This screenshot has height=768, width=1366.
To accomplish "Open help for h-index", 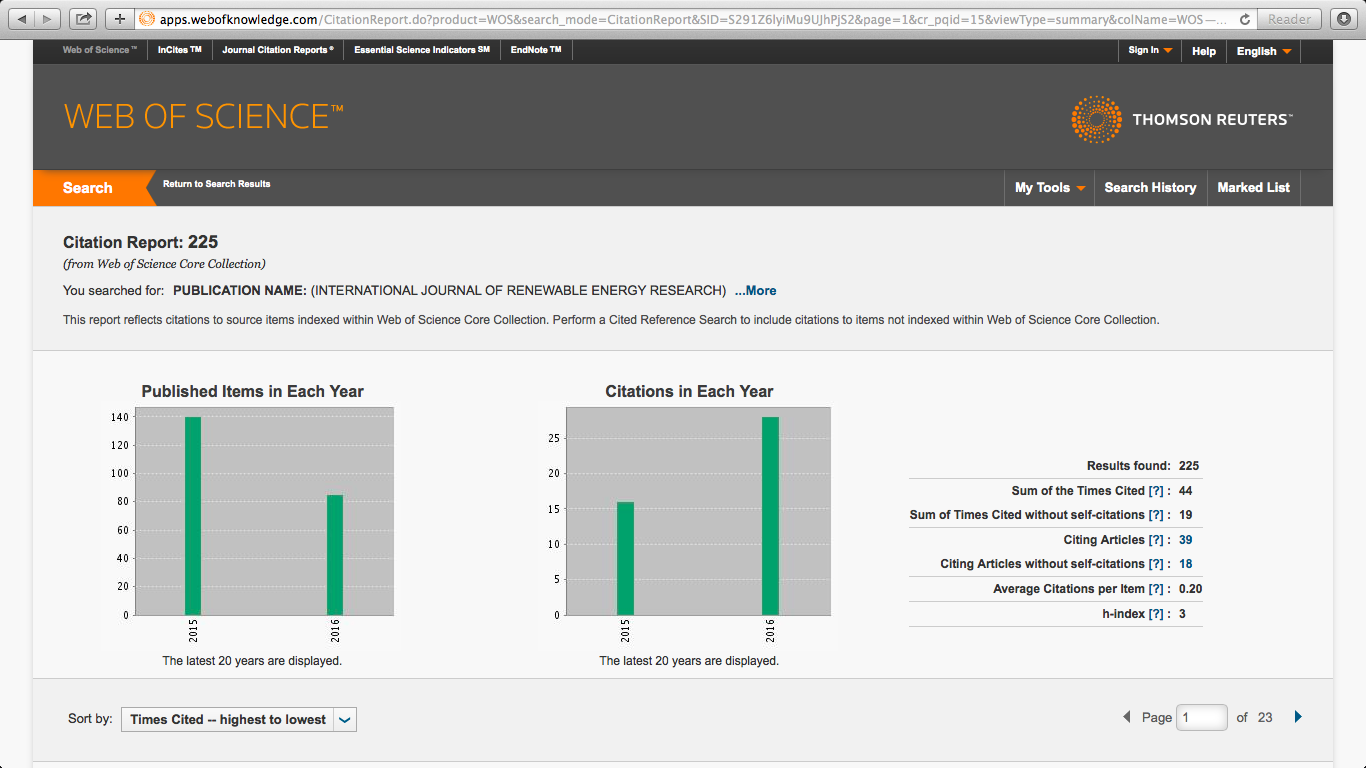I will 1156,614.
